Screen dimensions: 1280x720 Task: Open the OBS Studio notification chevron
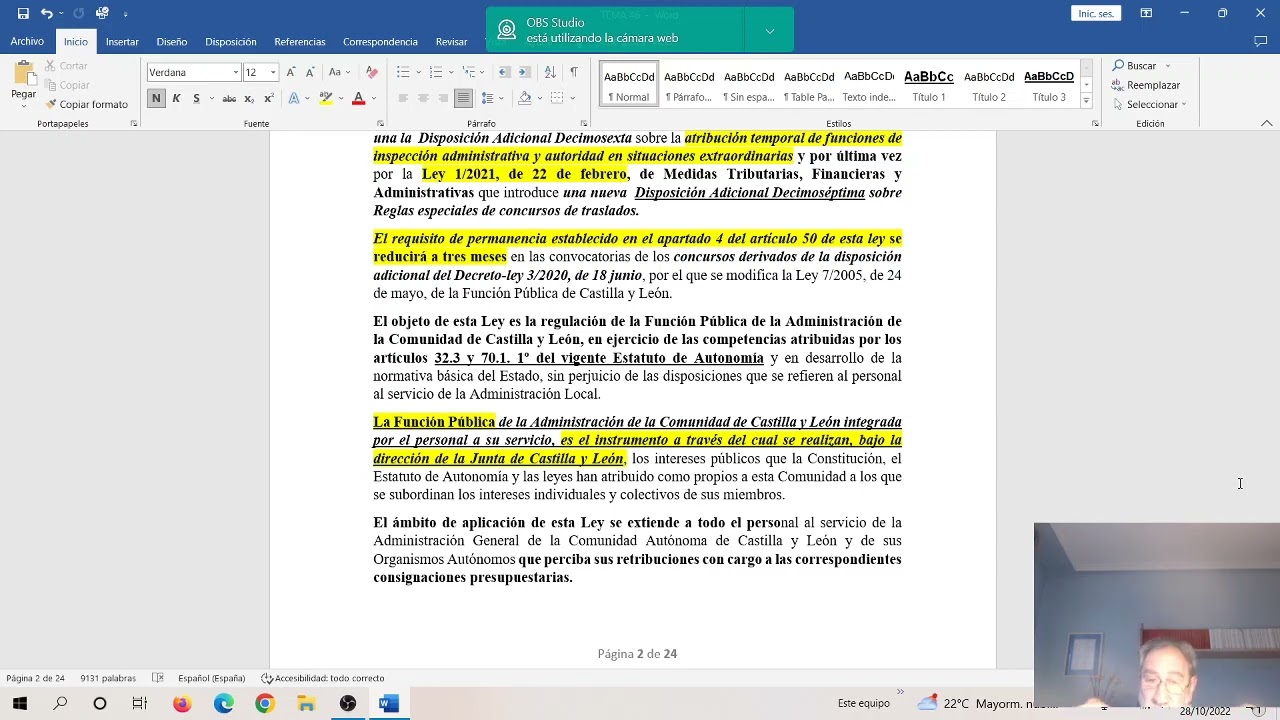coord(768,30)
